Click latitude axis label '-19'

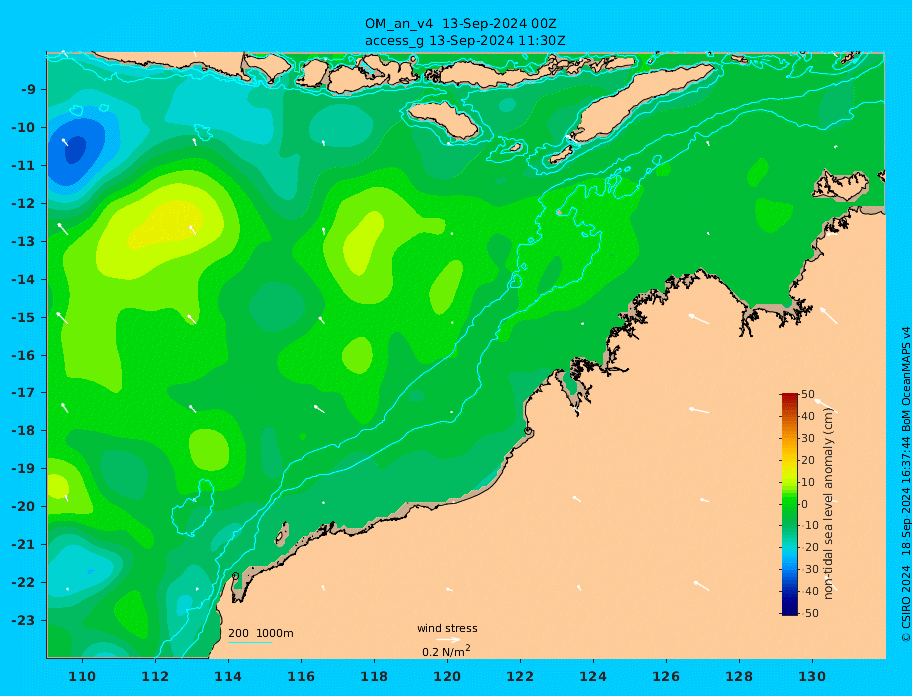(x=23, y=469)
